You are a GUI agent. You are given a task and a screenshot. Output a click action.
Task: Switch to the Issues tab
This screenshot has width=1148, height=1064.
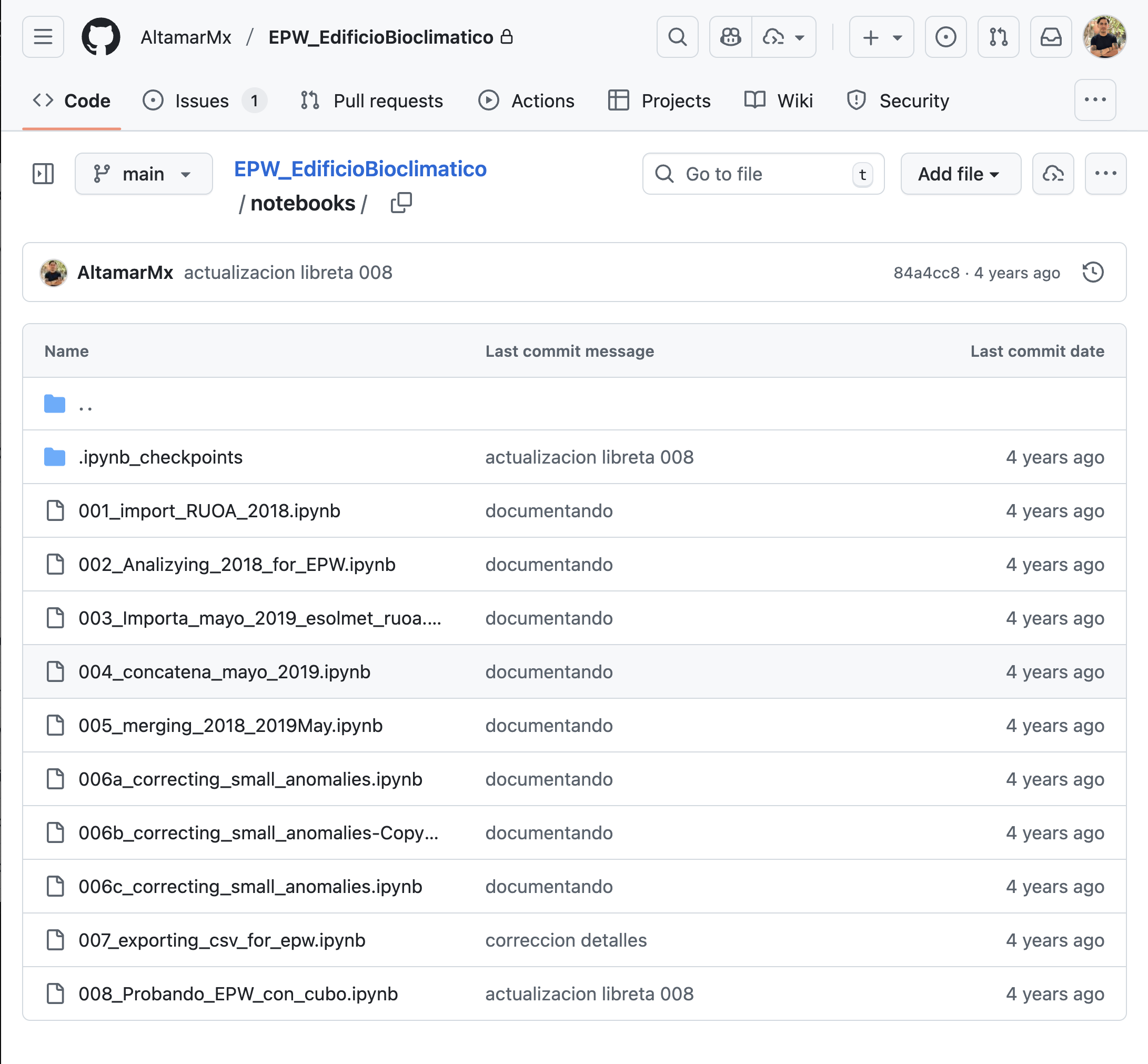click(202, 101)
